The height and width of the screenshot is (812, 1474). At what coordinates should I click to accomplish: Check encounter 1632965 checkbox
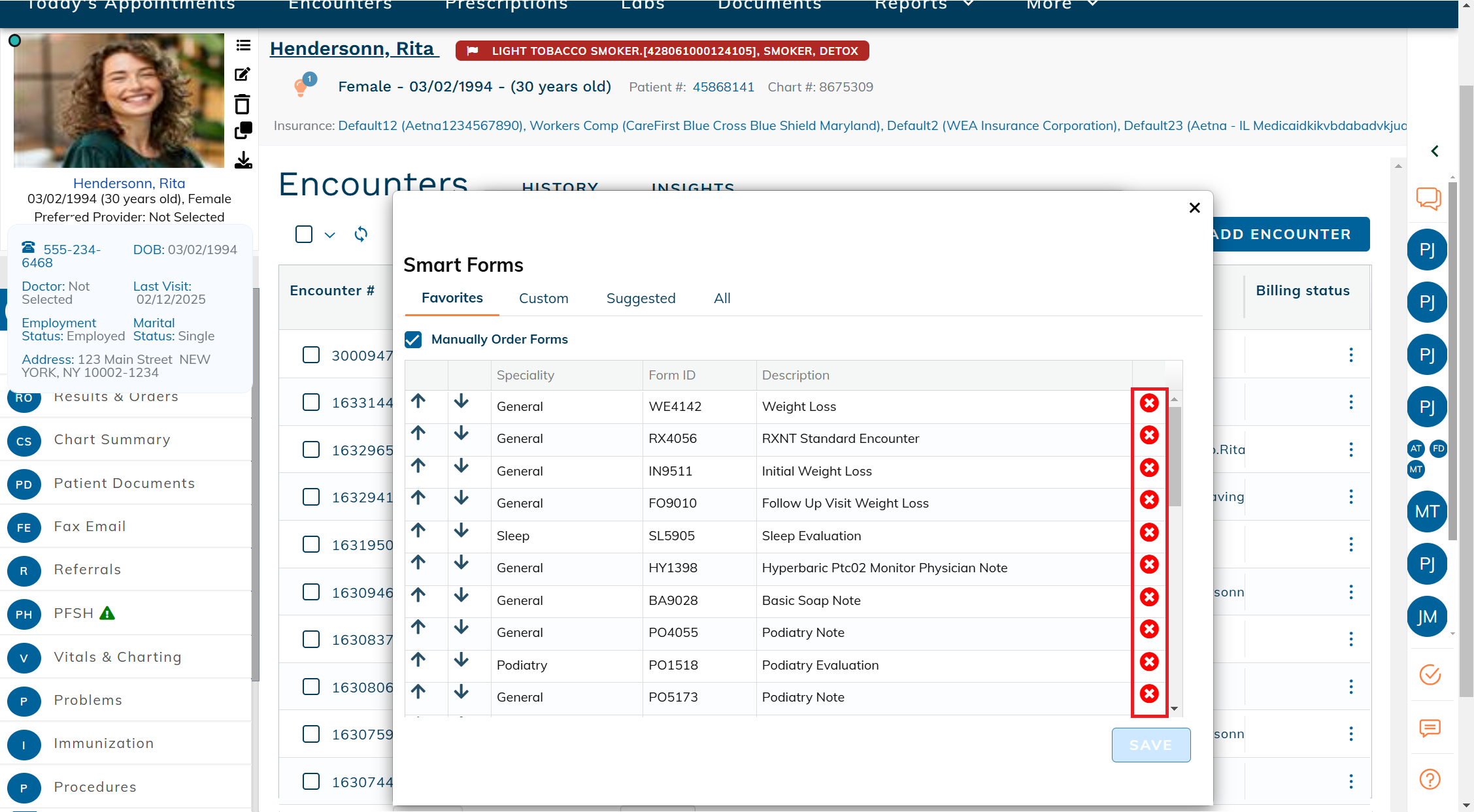tap(311, 449)
